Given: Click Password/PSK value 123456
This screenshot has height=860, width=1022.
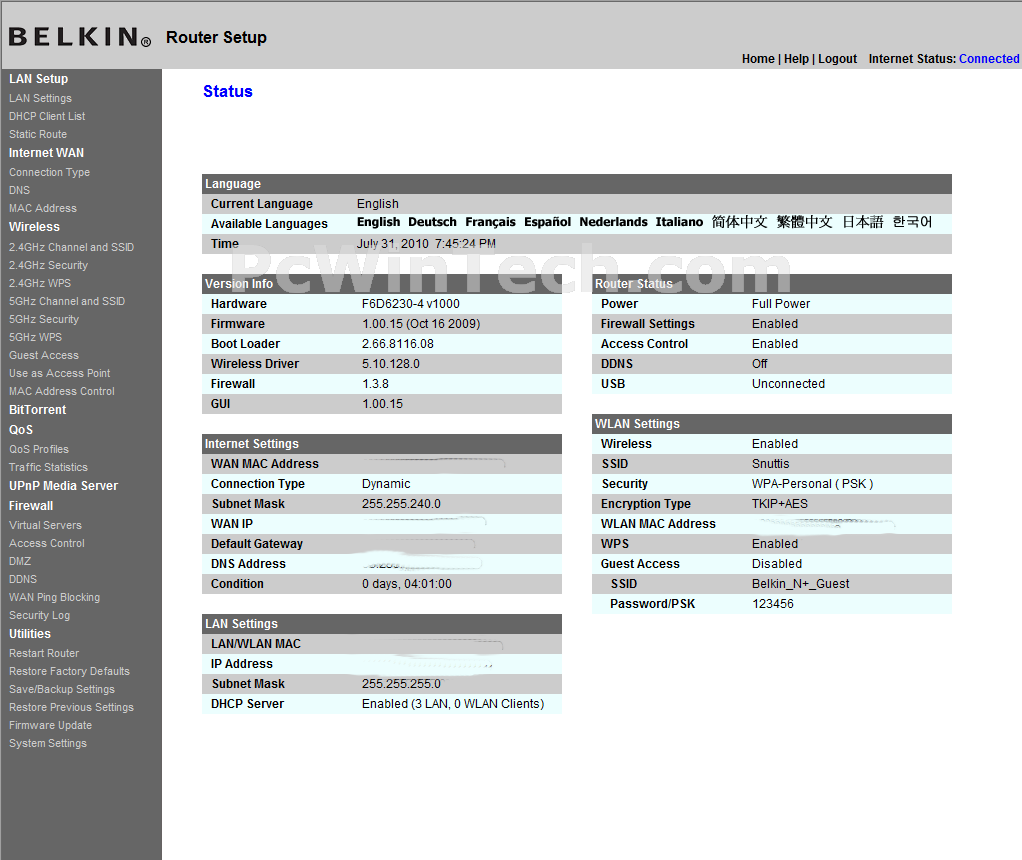Looking at the screenshot, I should point(772,604).
